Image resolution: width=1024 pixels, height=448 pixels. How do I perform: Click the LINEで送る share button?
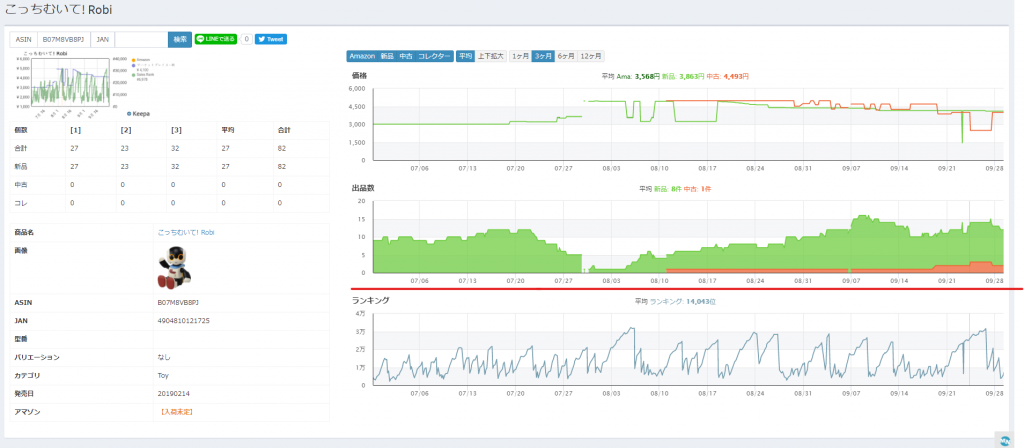[216, 39]
